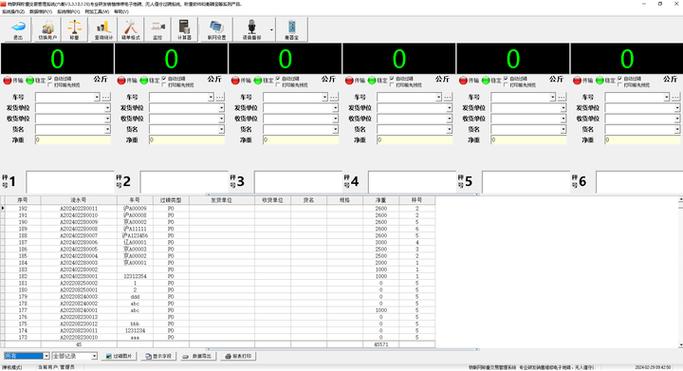This screenshot has height=371, width=683.
Task: Click the 报表打印 print button
Action: click(238, 356)
